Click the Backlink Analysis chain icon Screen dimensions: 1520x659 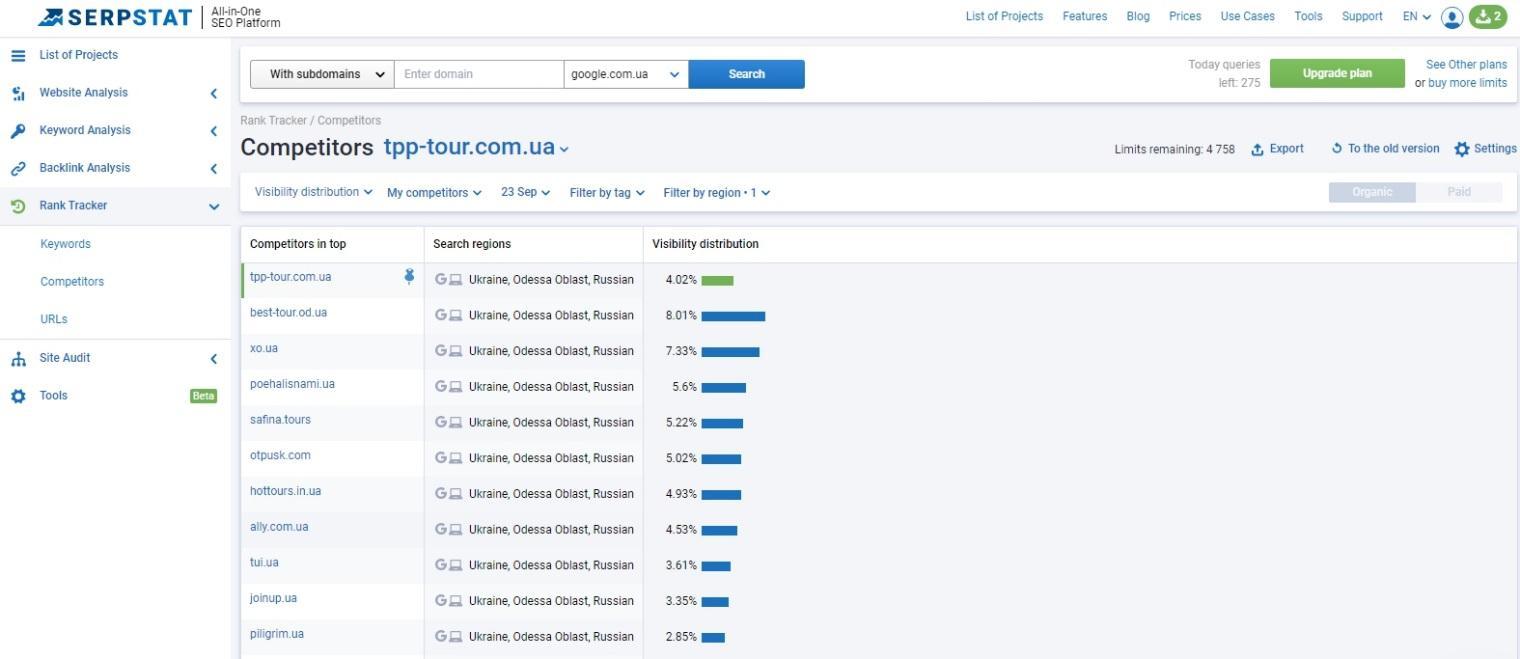[18, 169]
